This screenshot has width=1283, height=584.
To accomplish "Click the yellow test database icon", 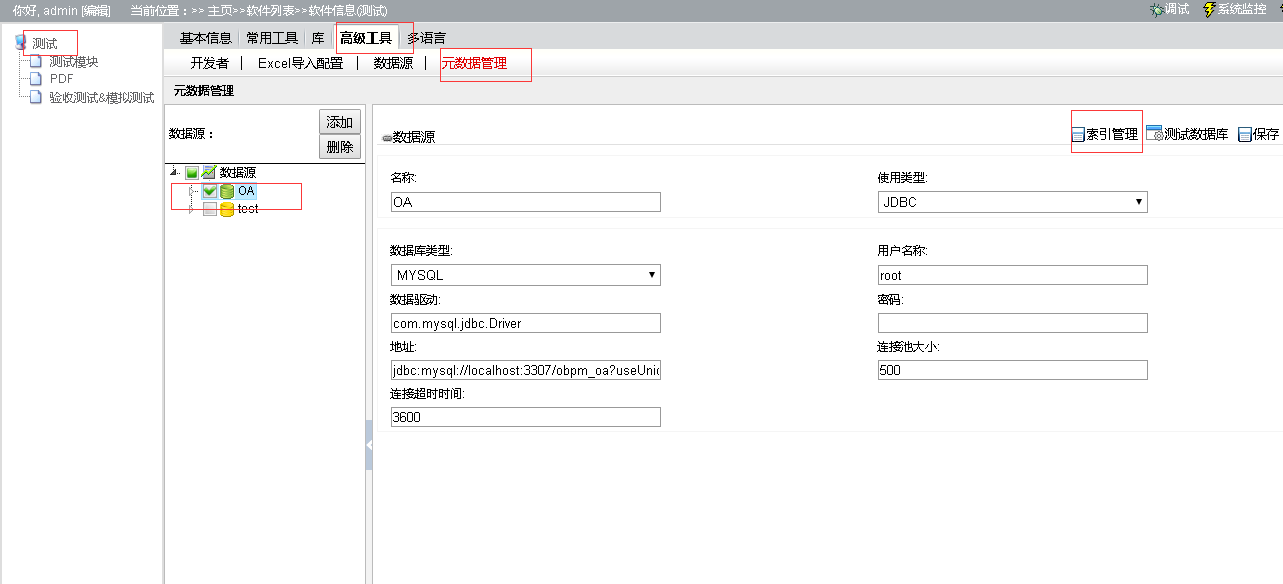I will (227, 209).
